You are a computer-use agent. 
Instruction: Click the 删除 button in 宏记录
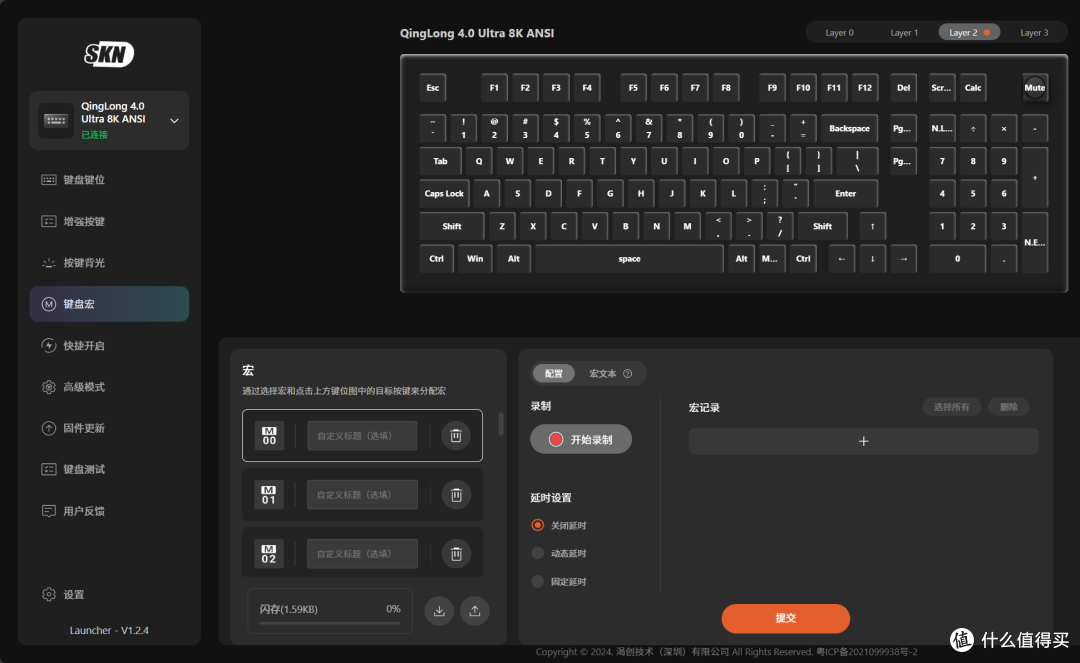[1008, 407]
